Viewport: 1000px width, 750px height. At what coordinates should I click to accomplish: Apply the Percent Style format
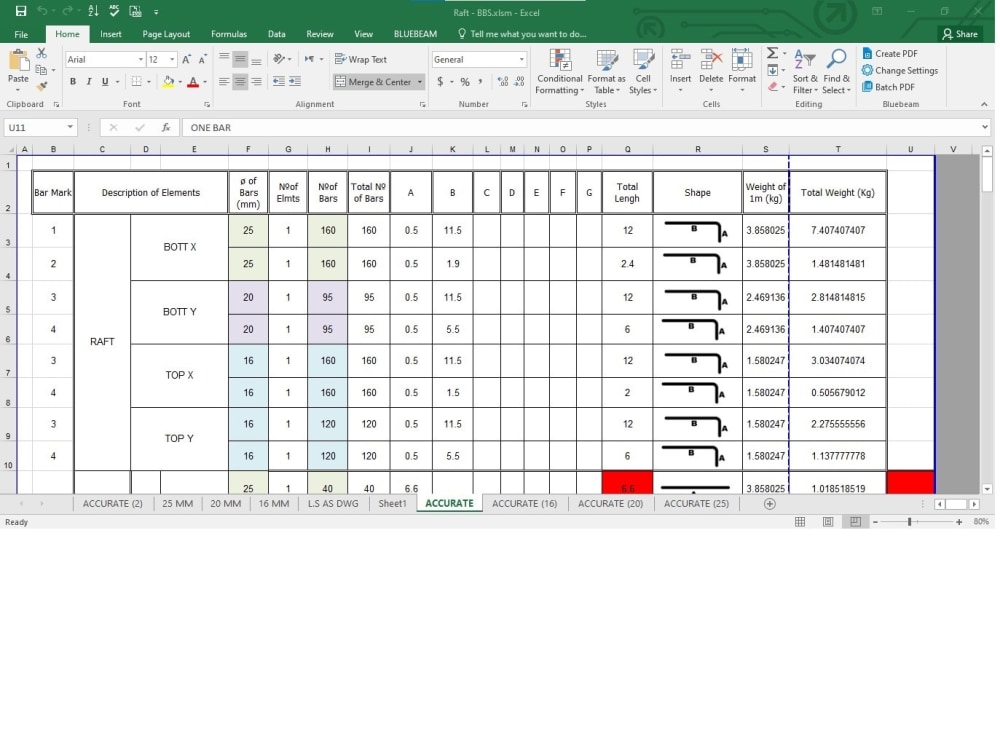tap(464, 82)
